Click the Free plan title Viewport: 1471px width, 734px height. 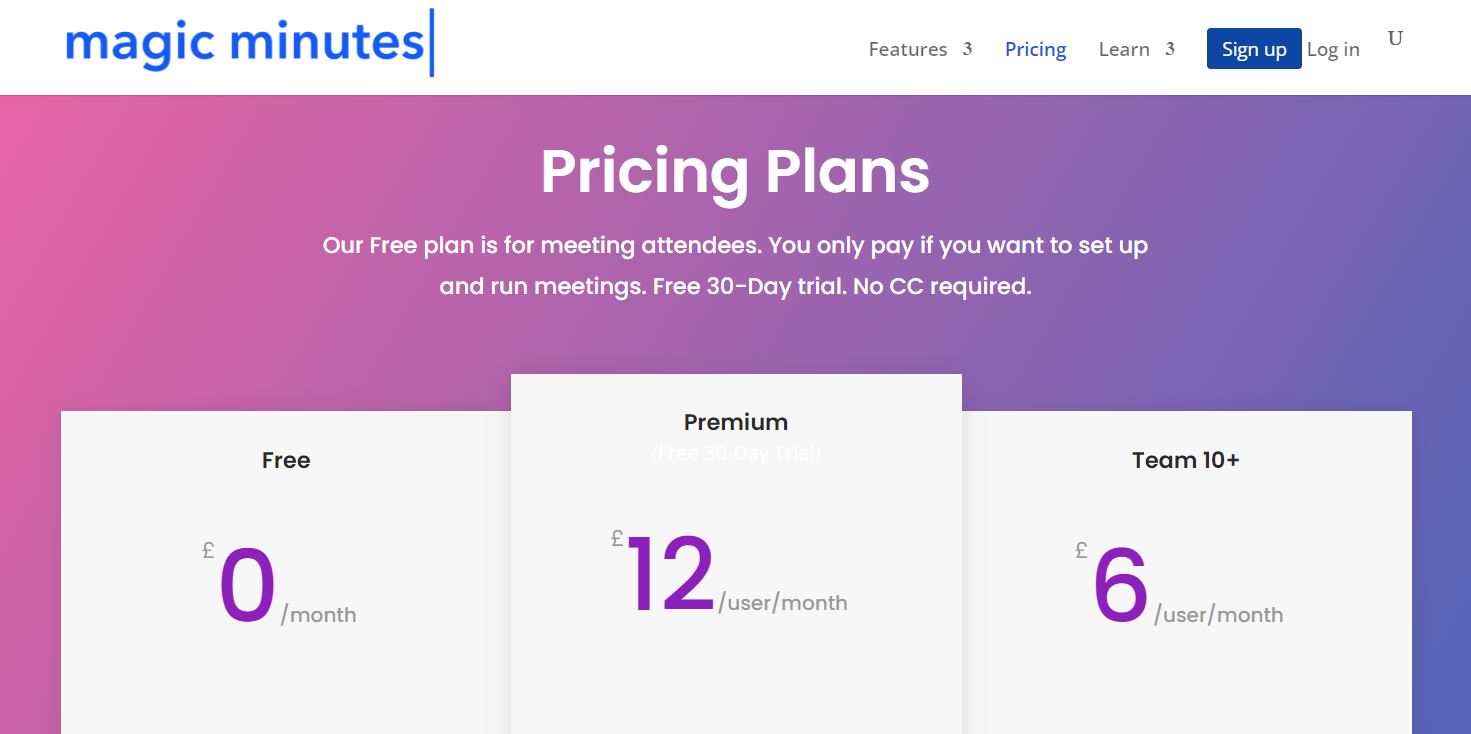[286, 460]
